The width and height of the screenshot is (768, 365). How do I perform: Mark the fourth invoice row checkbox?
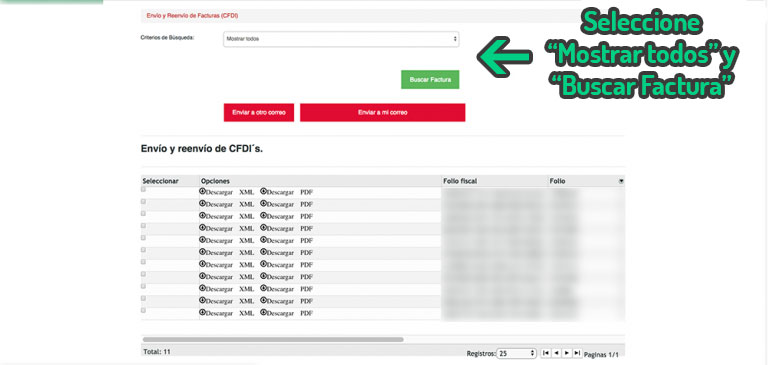pos(144,225)
